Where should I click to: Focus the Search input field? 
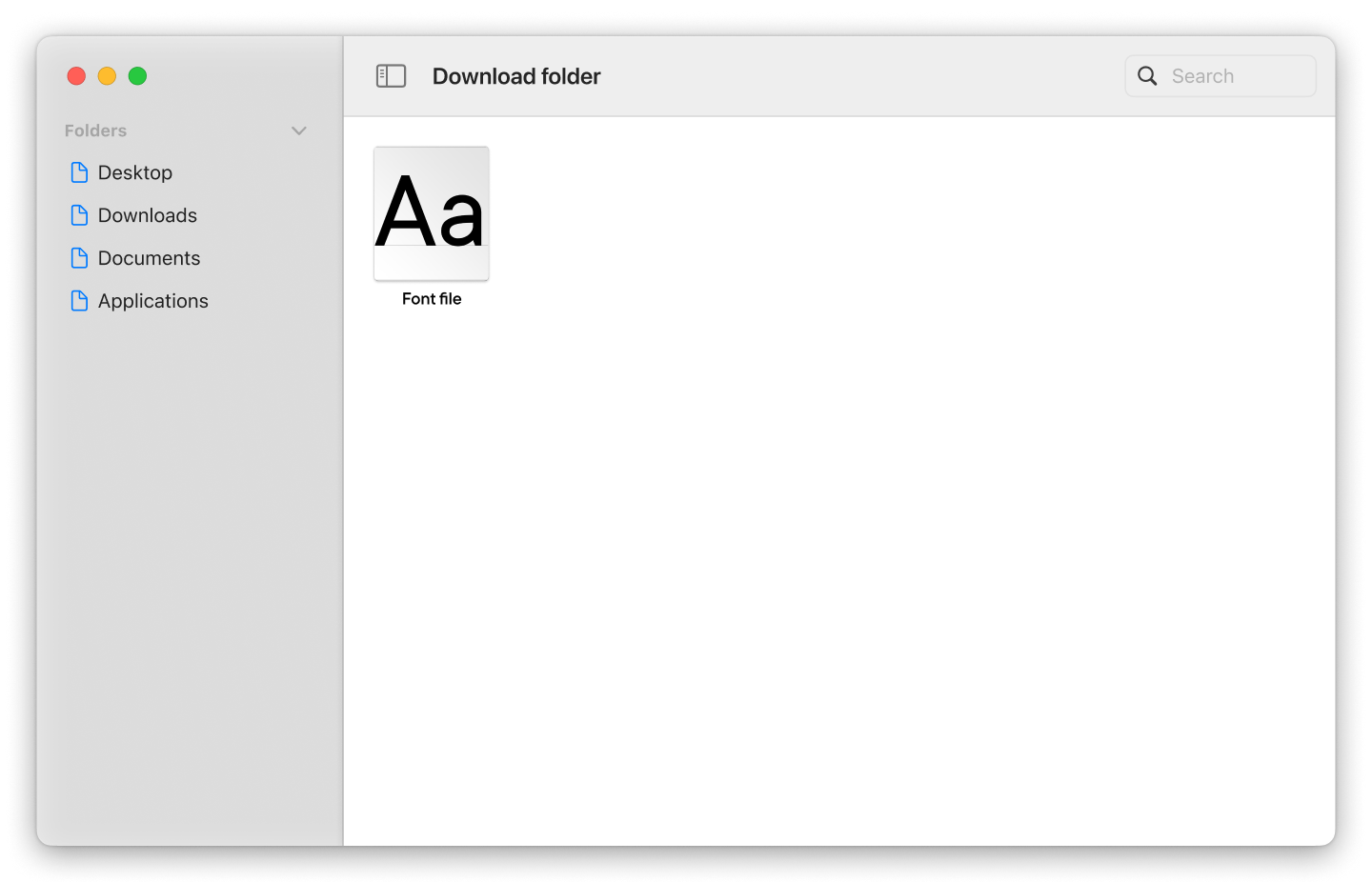coord(1221,76)
